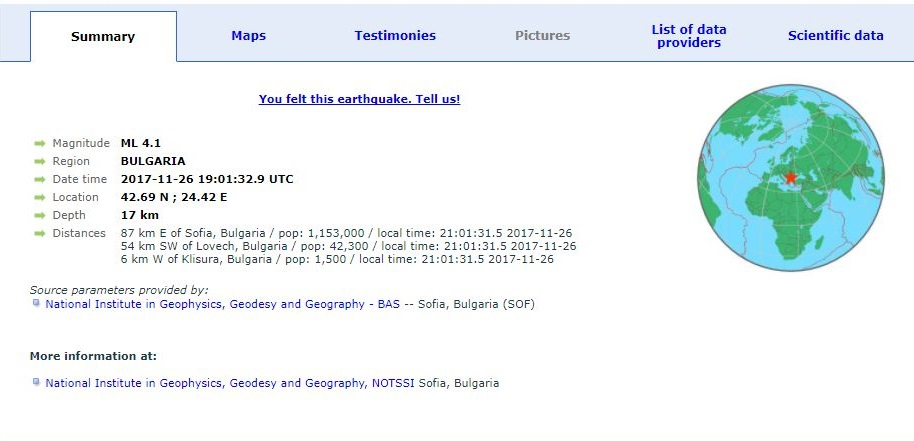
Task: Select the magnitude value 'ML 4.1'
Action: coord(140,143)
